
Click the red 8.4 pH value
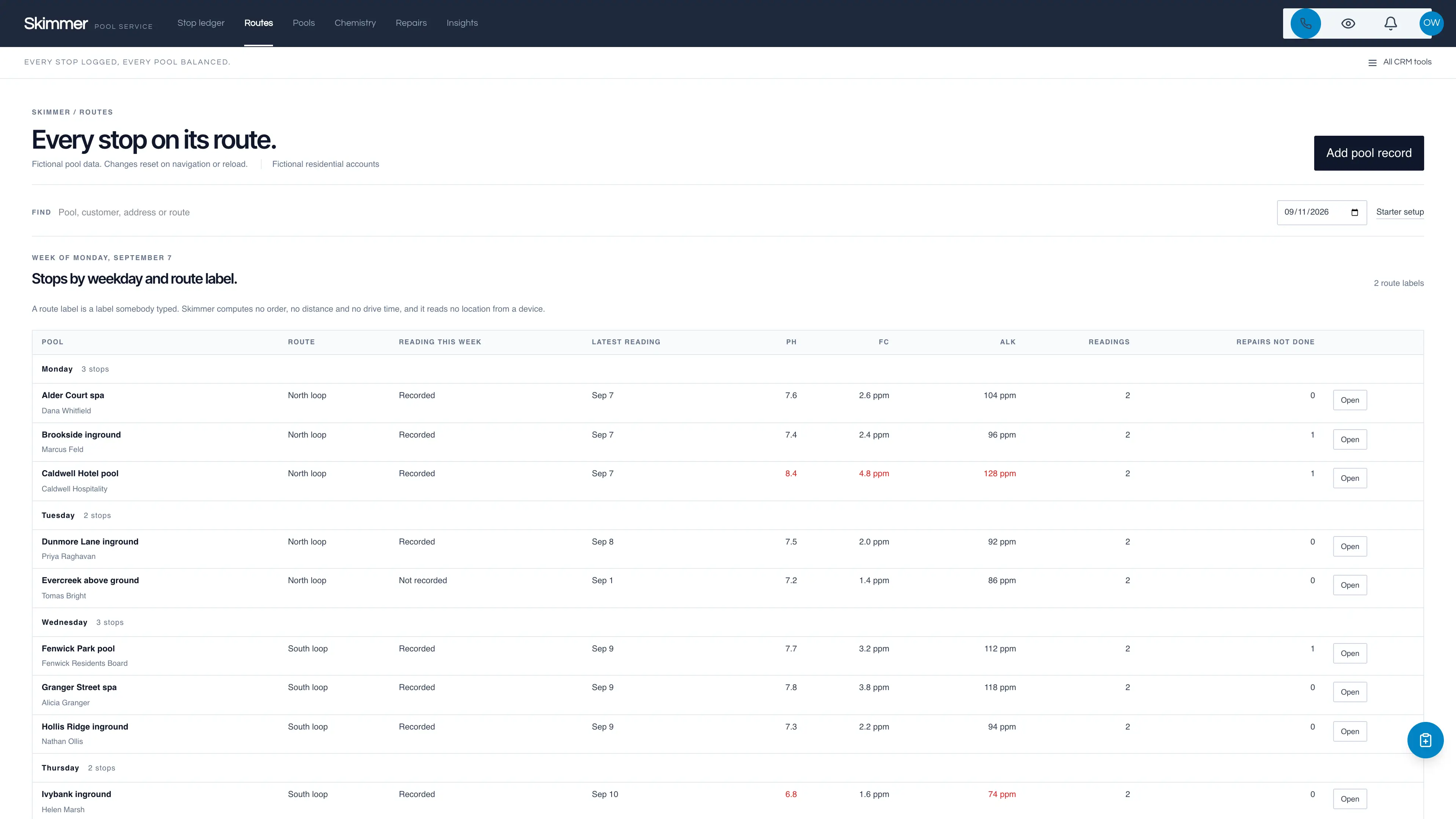tap(791, 474)
